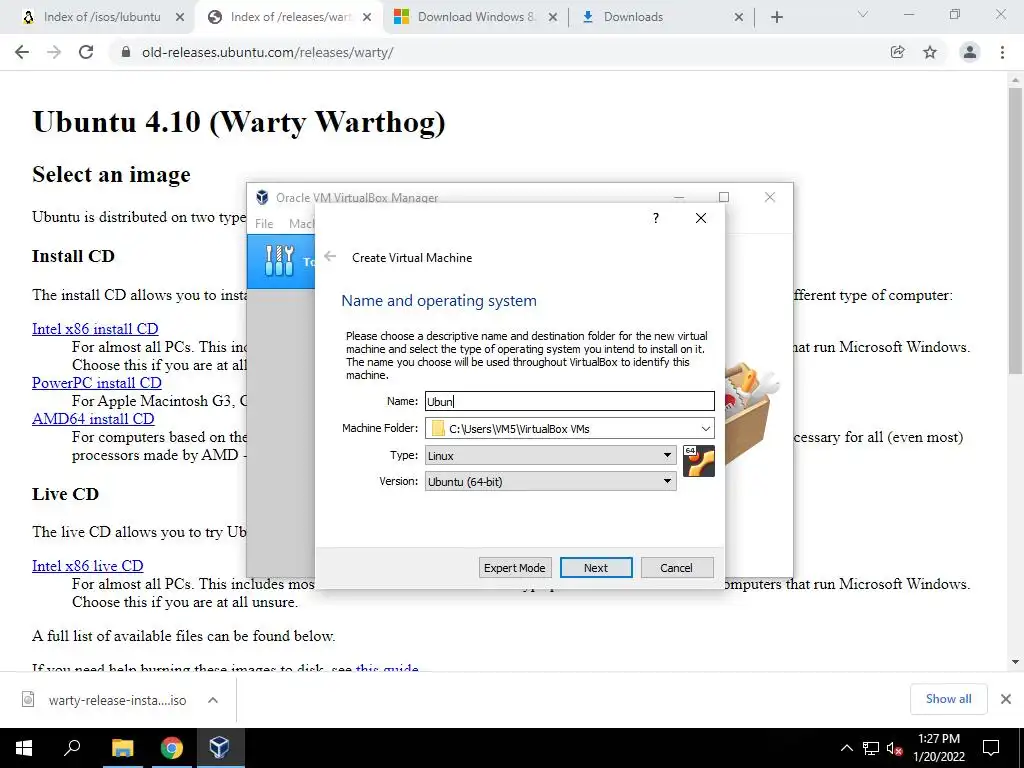
Task: Click the back arrow in Create Virtual Machine wizard
Action: [x=330, y=257]
